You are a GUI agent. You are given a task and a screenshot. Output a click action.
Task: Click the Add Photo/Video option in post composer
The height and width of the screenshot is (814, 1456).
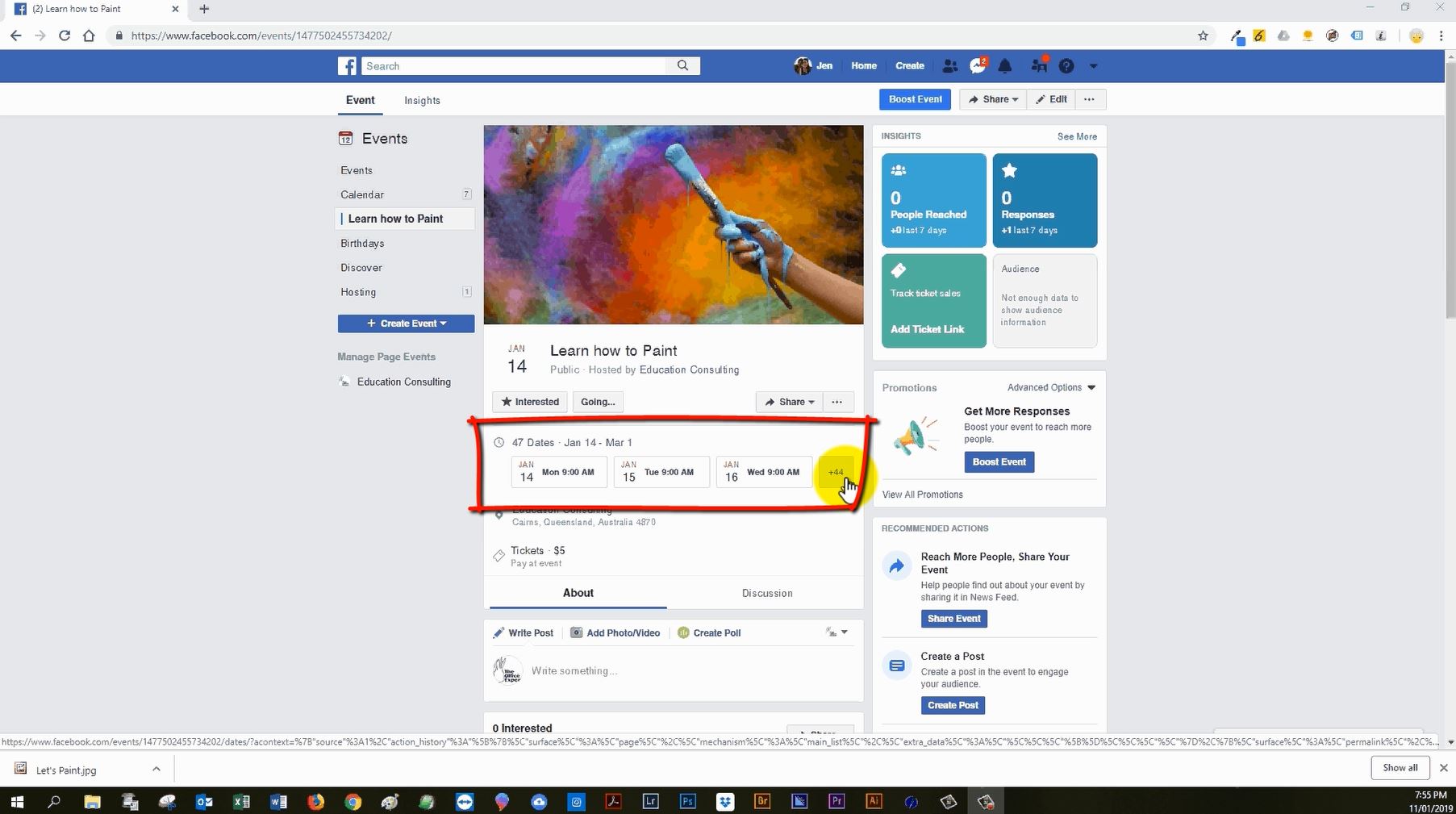(x=615, y=633)
